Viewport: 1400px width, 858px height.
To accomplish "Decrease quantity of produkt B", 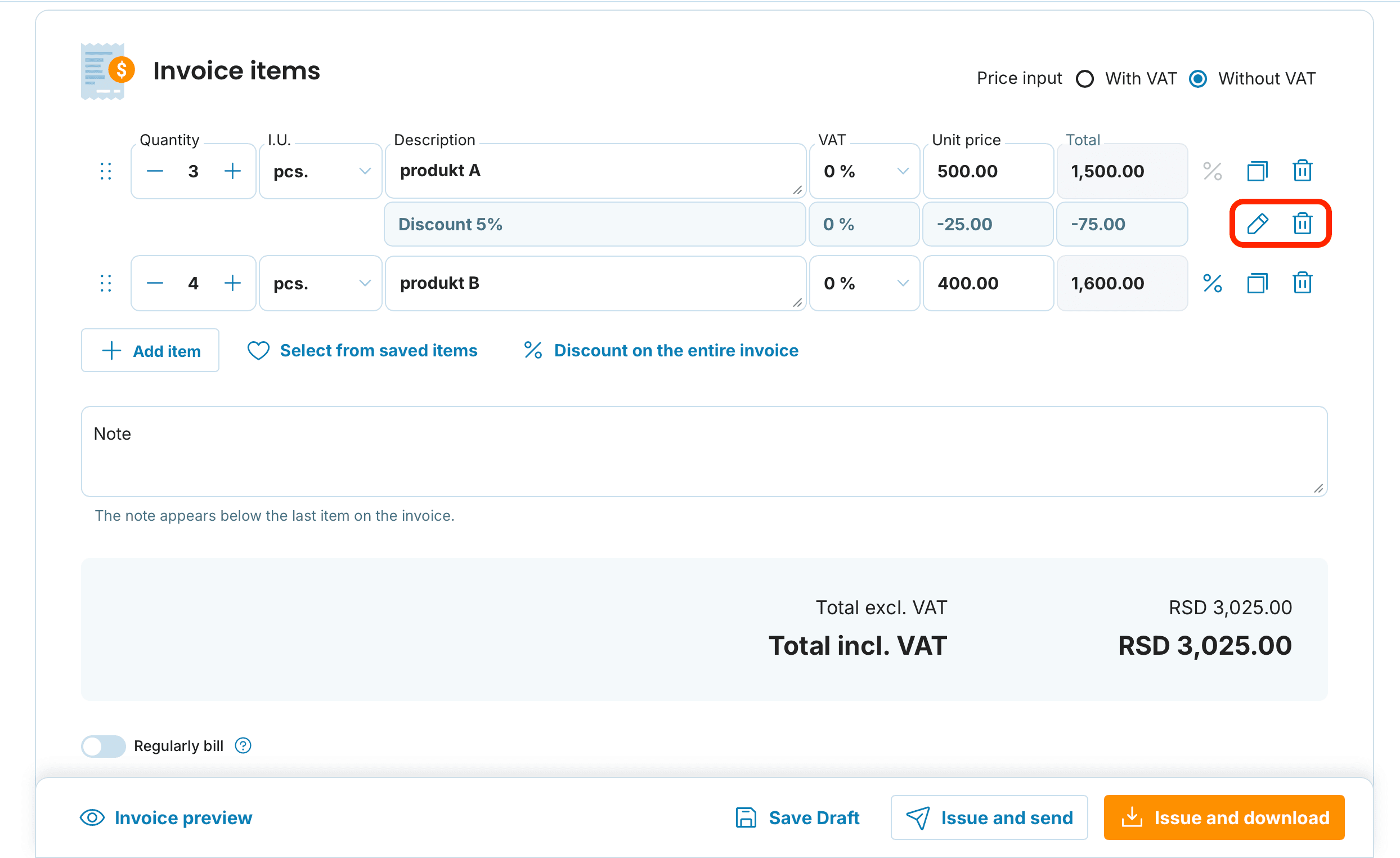I will tap(155, 283).
